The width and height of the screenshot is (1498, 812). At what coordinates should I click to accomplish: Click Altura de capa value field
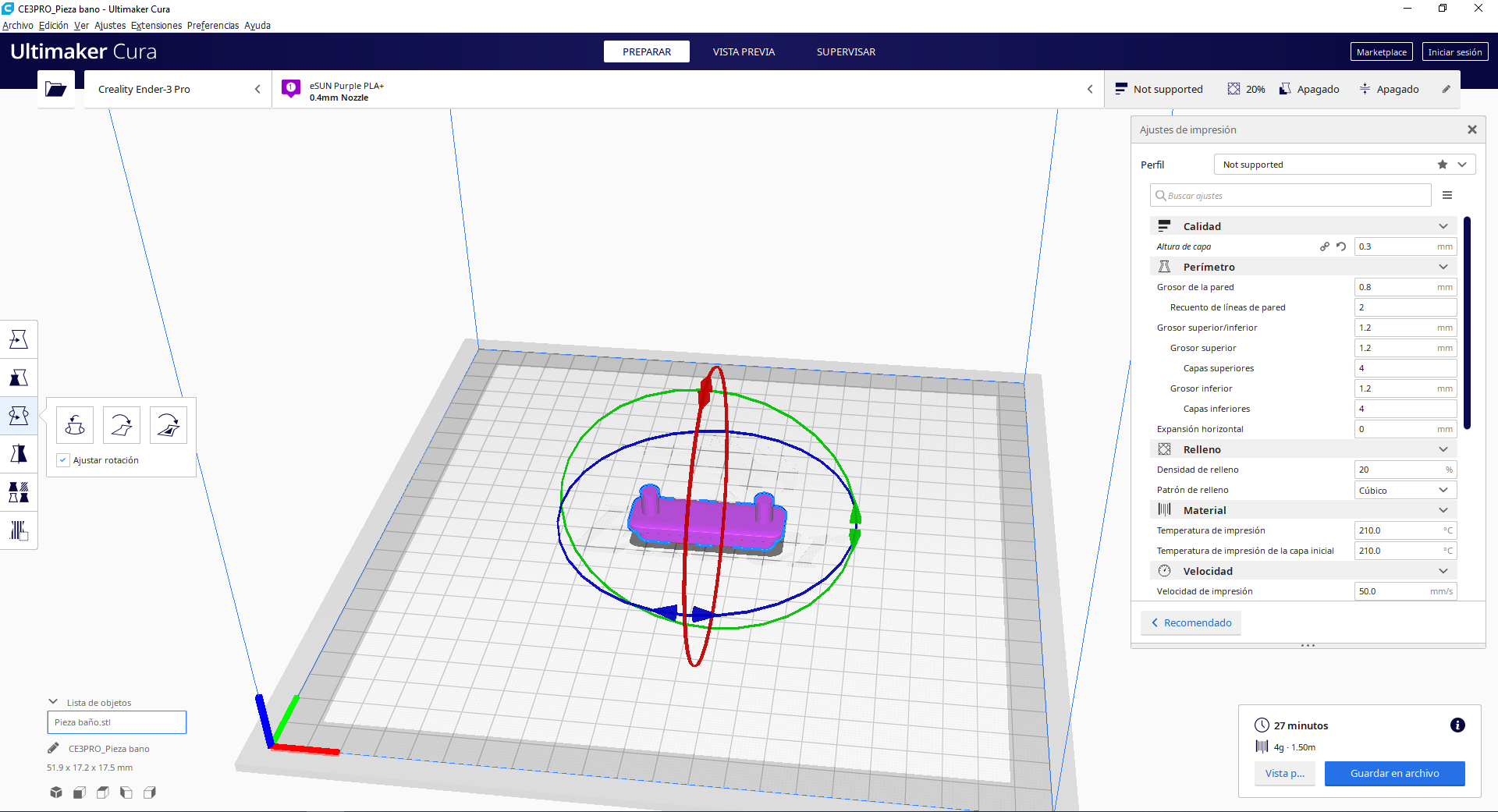pos(1406,246)
